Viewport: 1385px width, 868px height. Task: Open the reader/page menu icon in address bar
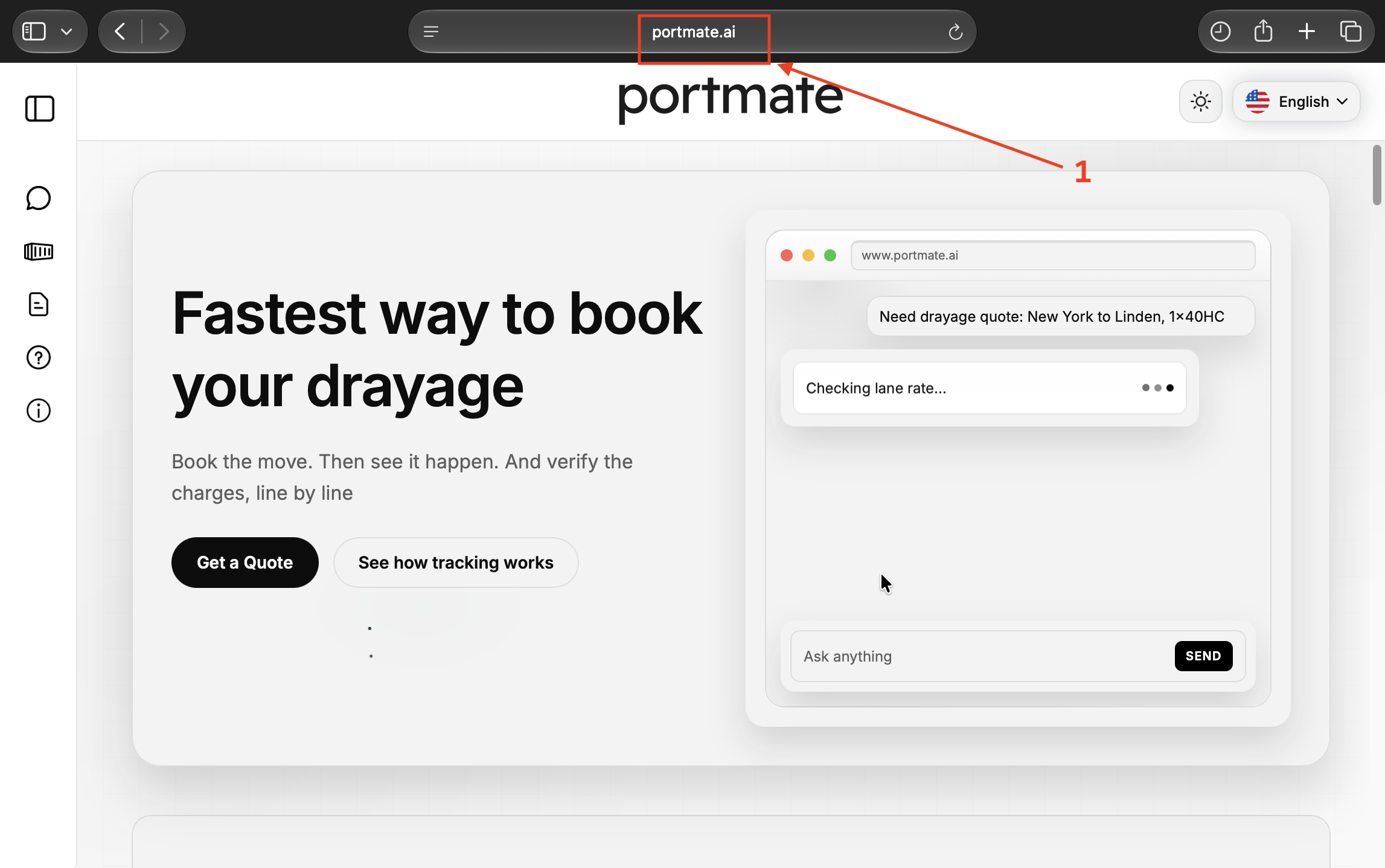[x=431, y=31]
